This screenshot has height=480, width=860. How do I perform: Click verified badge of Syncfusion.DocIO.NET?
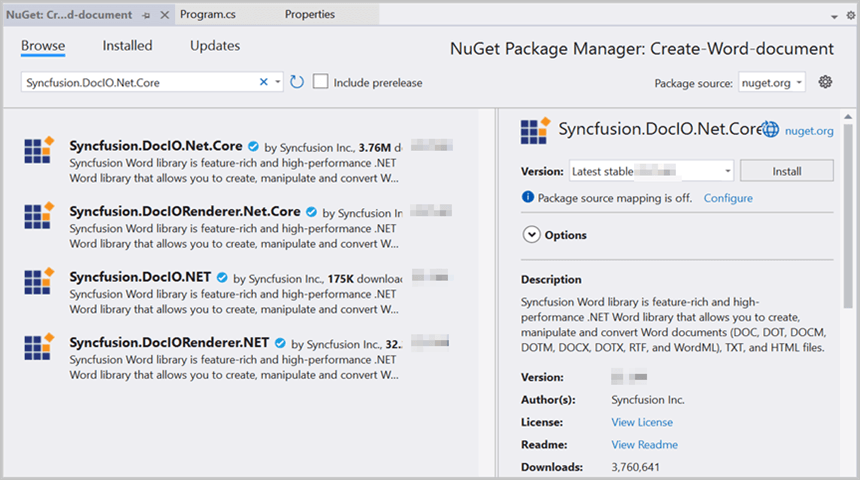222,278
